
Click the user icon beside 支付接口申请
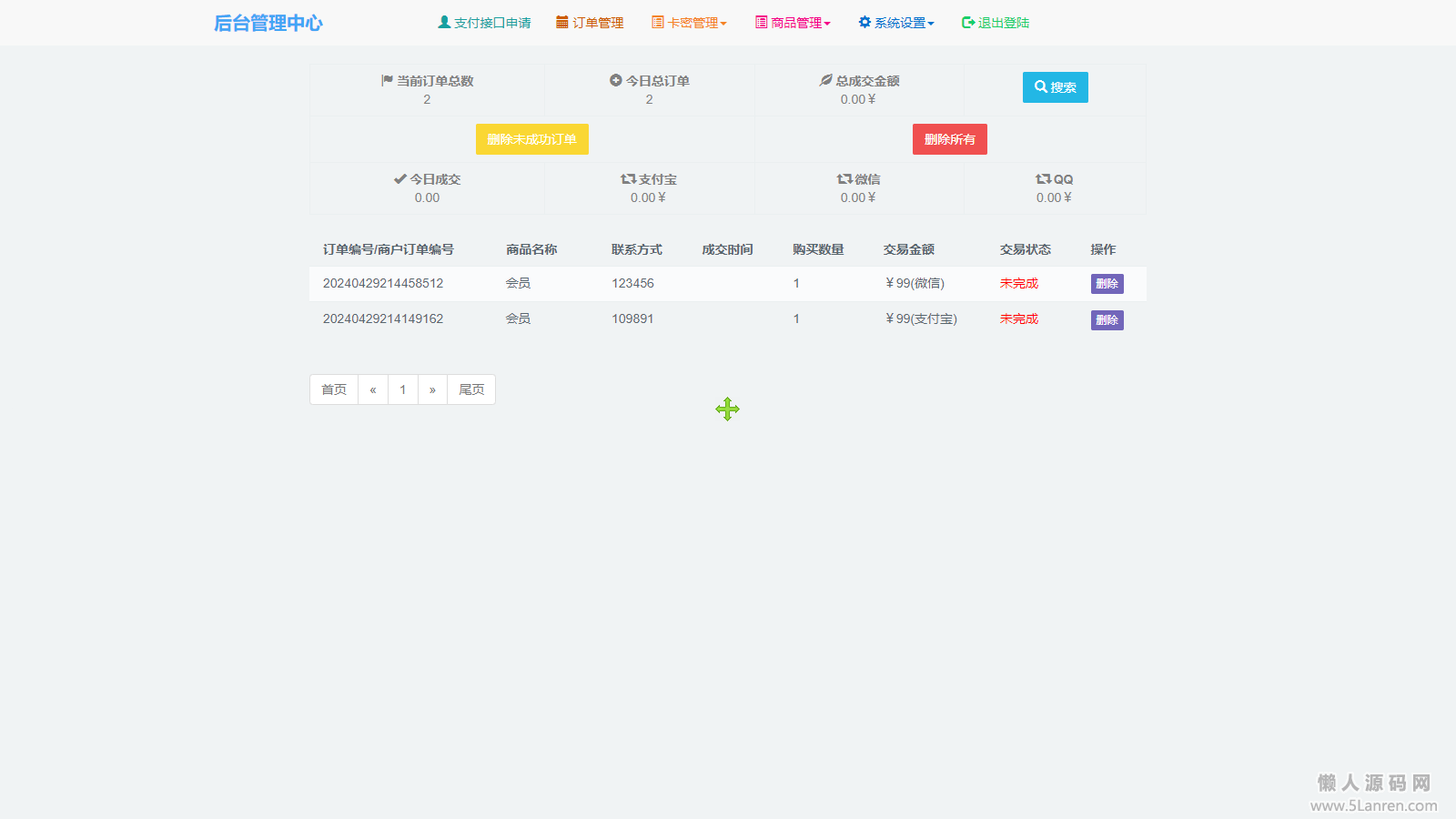pyautogui.click(x=444, y=22)
